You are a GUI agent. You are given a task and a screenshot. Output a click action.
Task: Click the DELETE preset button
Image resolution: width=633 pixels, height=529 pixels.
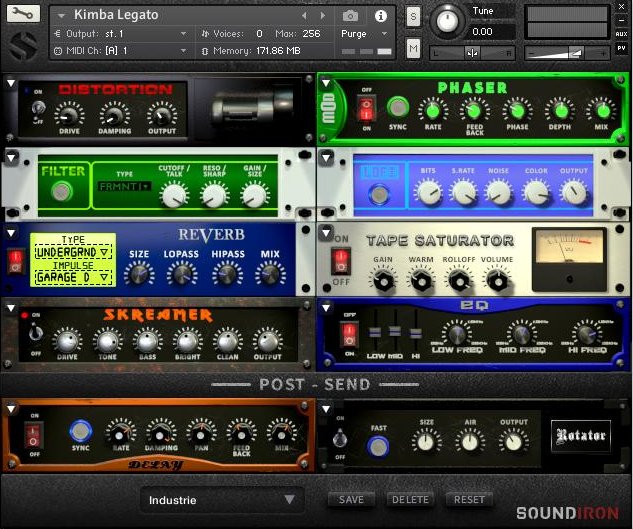pyautogui.click(x=410, y=500)
